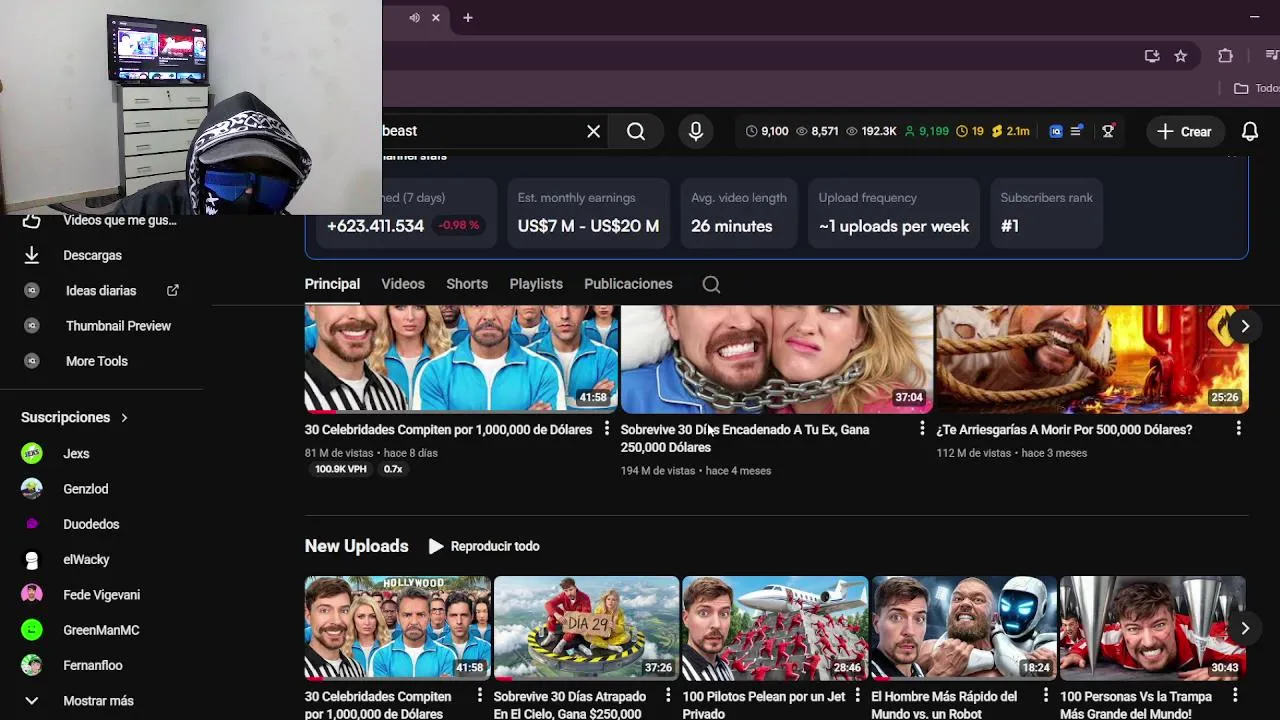The height and width of the screenshot is (720, 1280).
Task: Play the 18:24 robot thumbnail
Action: click(964, 628)
